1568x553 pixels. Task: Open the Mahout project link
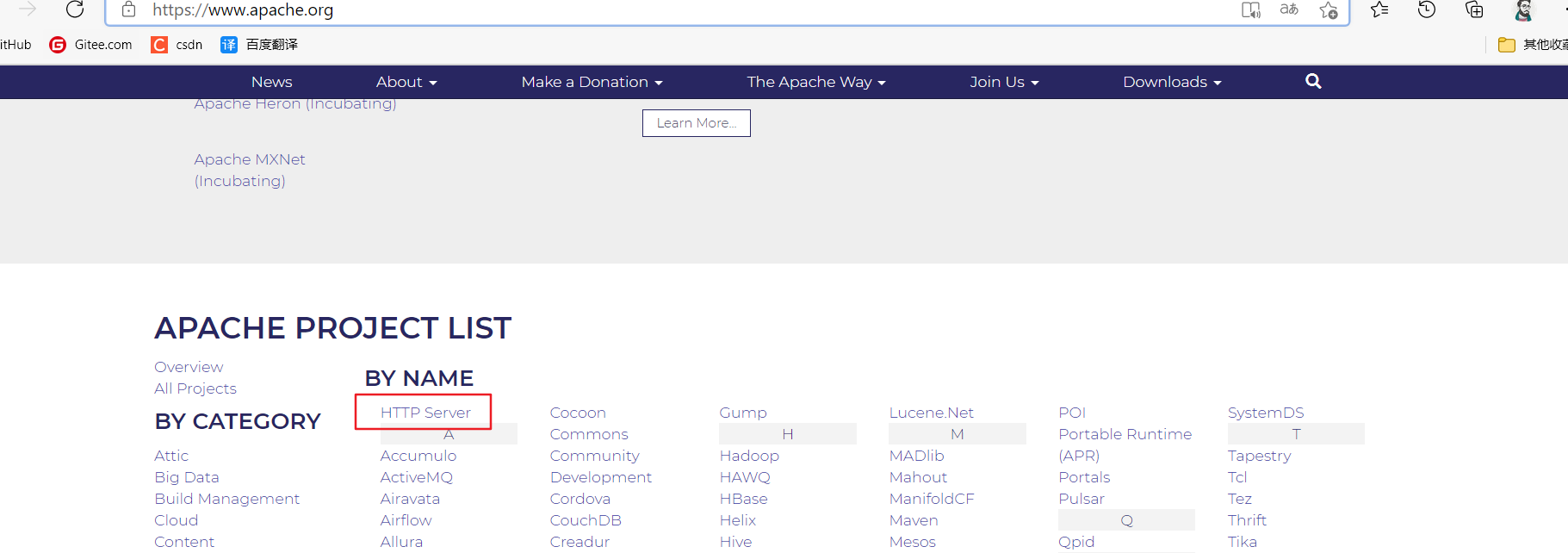pyautogui.click(x=918, y=477)
